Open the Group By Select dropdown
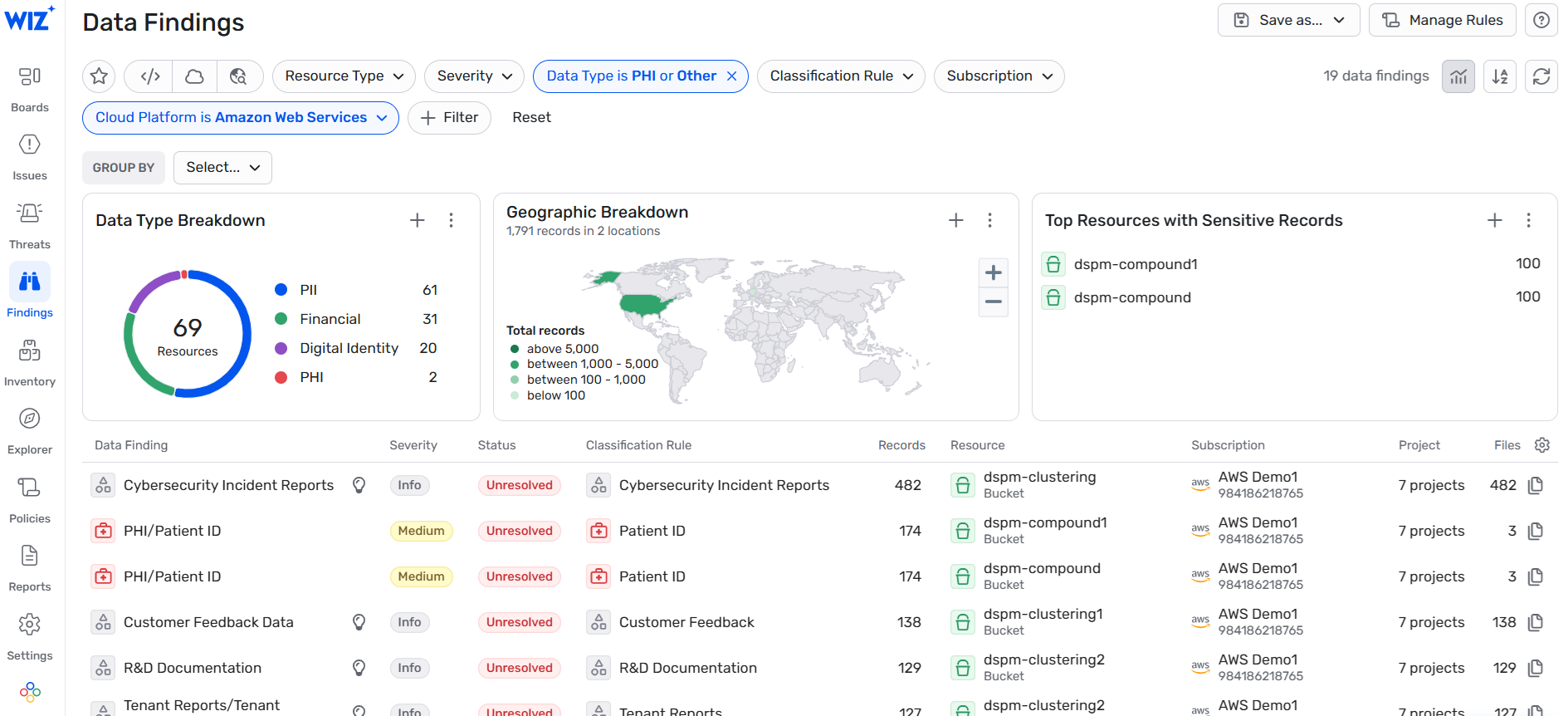Screen dimensions: 1568x716 point(222,168)
